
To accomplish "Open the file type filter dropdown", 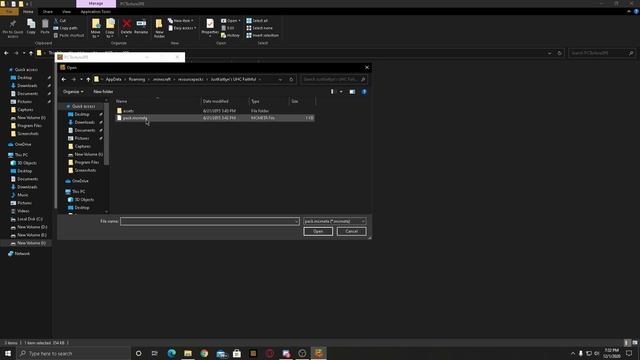I will click(x=334, y=221).
